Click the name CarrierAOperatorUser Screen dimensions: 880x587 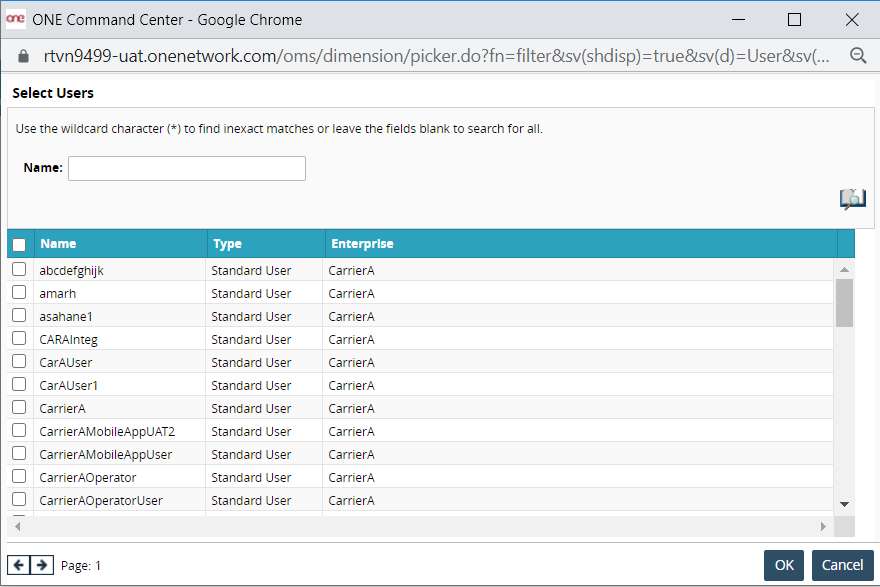pos(101,501)
